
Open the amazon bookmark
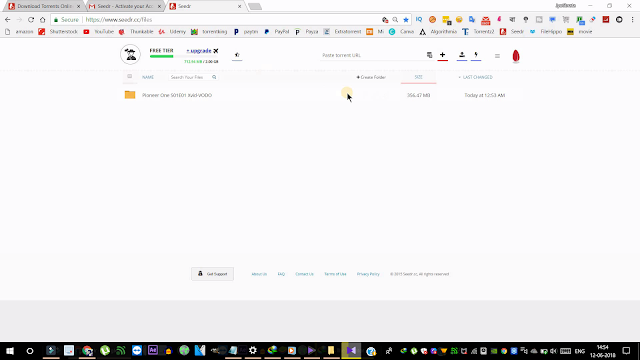click(x=20, y=31)
